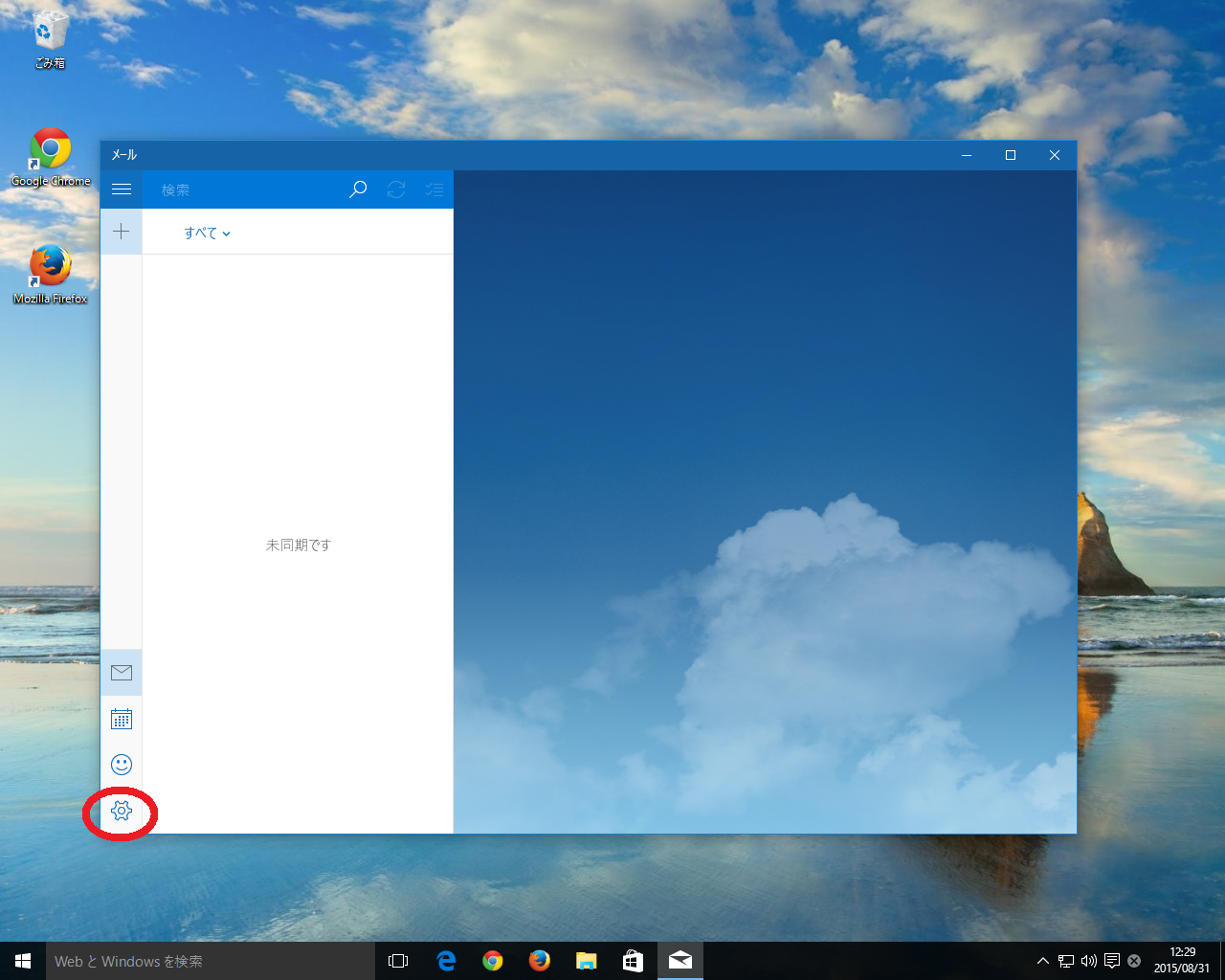The height and width of the screenshot is (980, 1225).
Task: Click the IME indicator tray icon
Action: [1134, 961]
